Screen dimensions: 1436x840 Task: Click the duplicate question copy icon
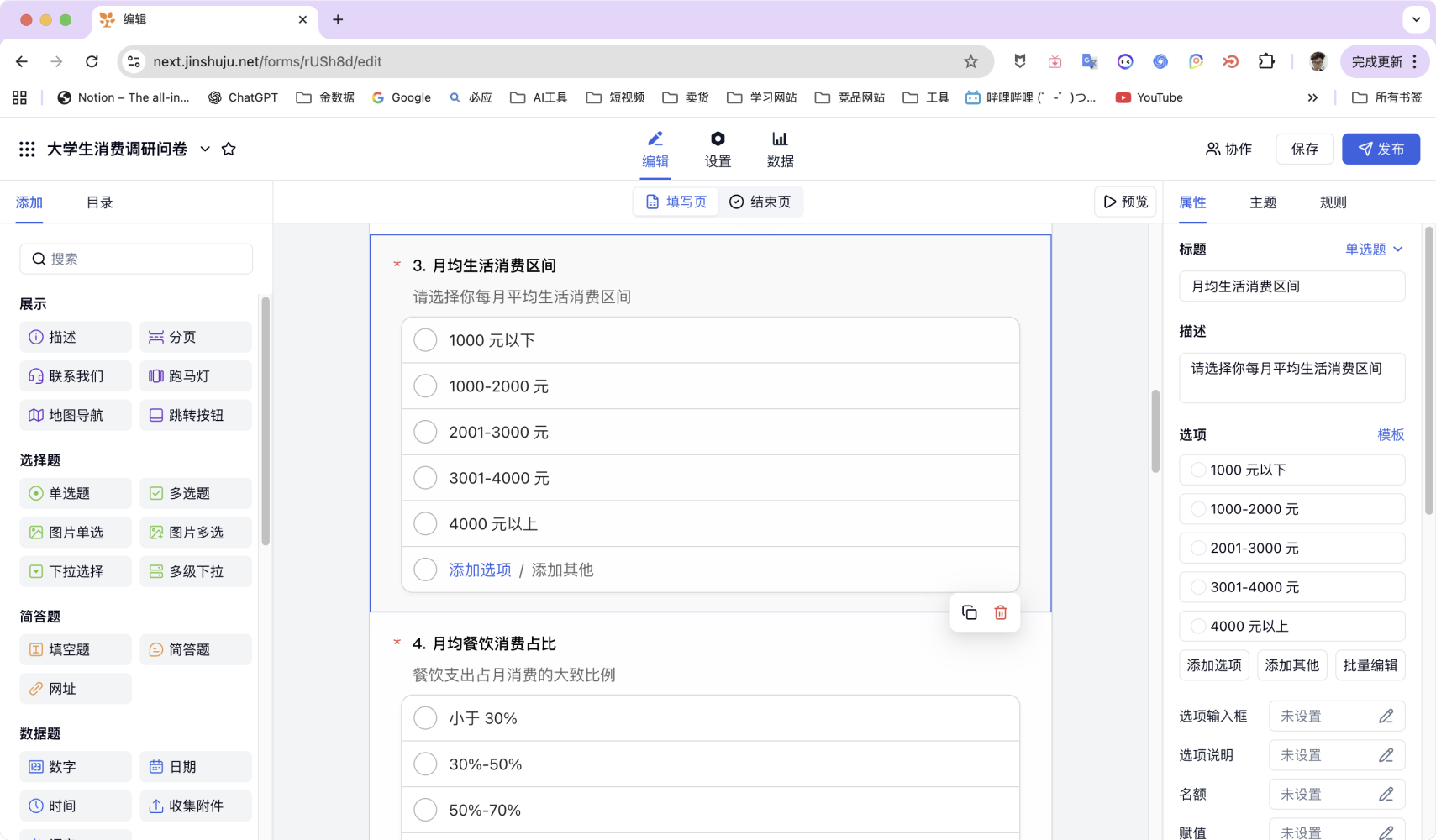969,612
